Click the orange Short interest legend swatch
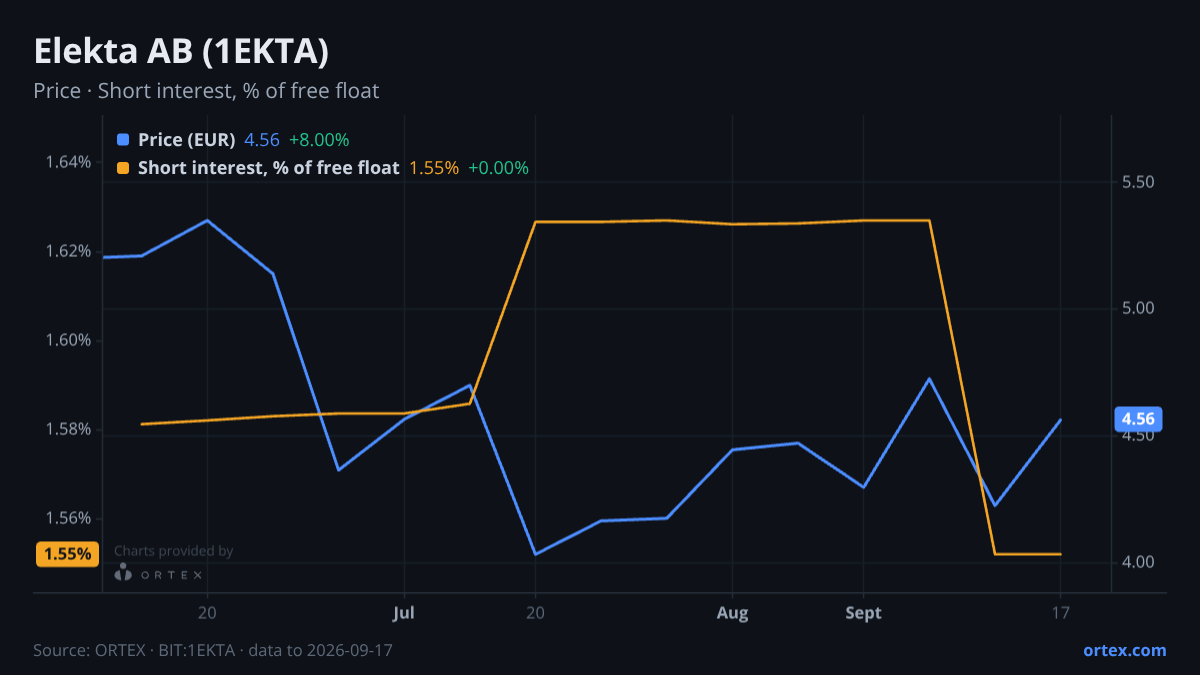The width and height of the screenshot is (1200, 675). click(123, 168)
